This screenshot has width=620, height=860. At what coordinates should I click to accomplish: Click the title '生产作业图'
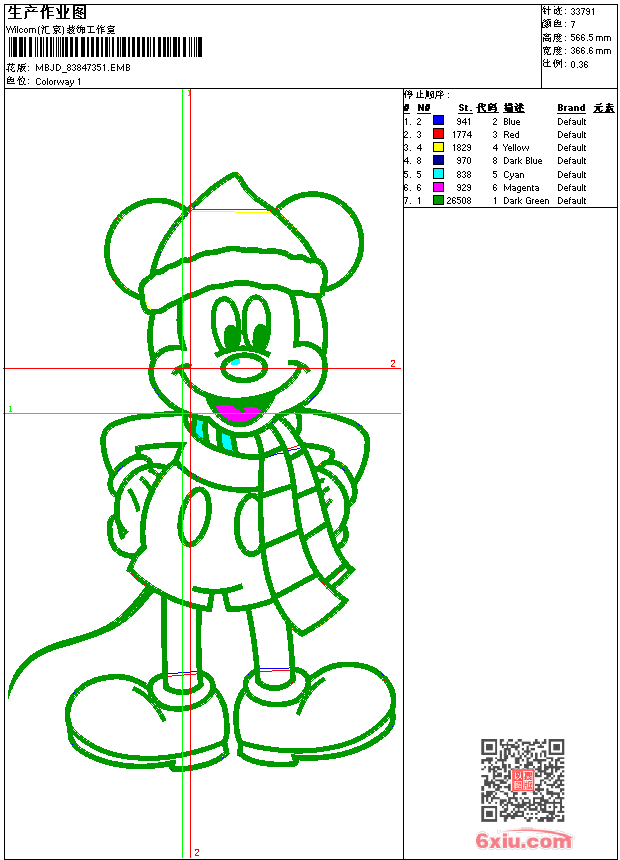[x=47, y=13]
